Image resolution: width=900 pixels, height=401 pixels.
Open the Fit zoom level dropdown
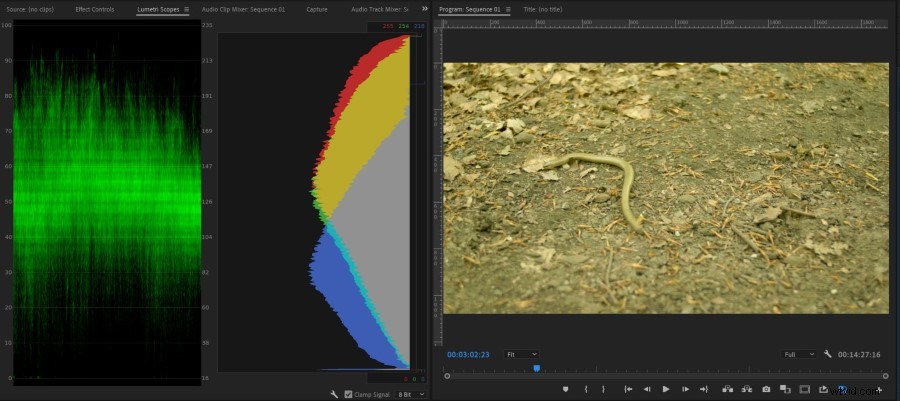[521, 355]
